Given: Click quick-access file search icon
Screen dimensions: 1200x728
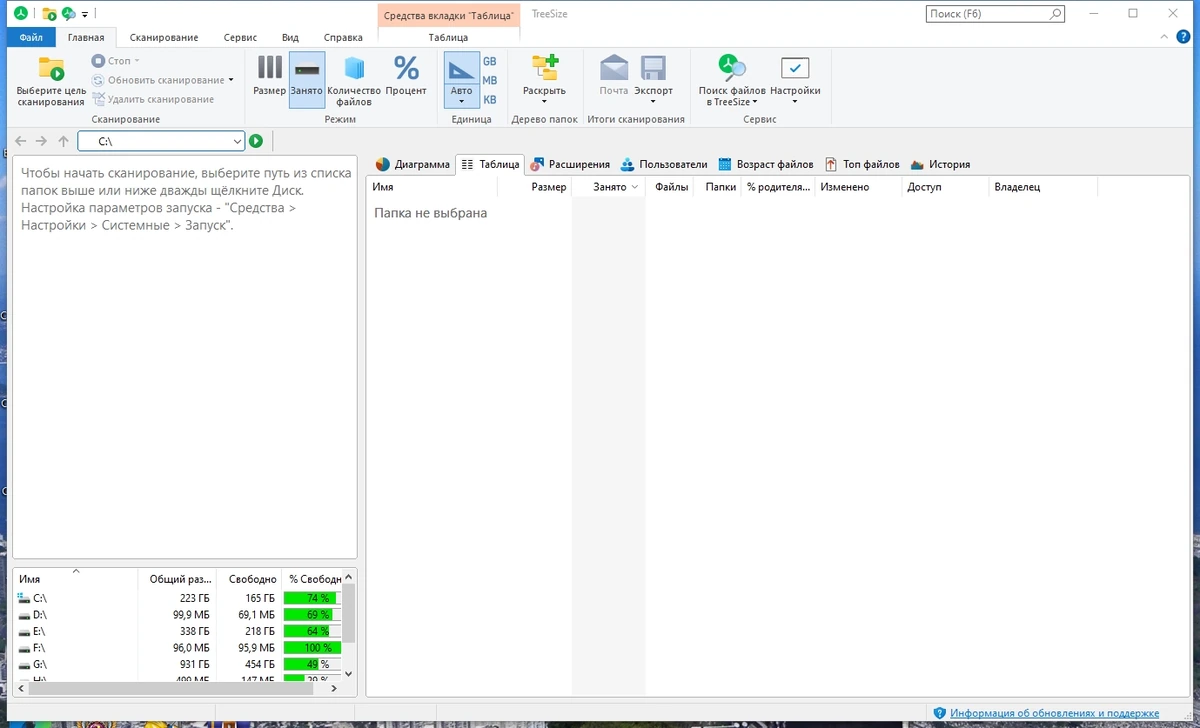Looking at the screenshot, I should pos(68,14).
